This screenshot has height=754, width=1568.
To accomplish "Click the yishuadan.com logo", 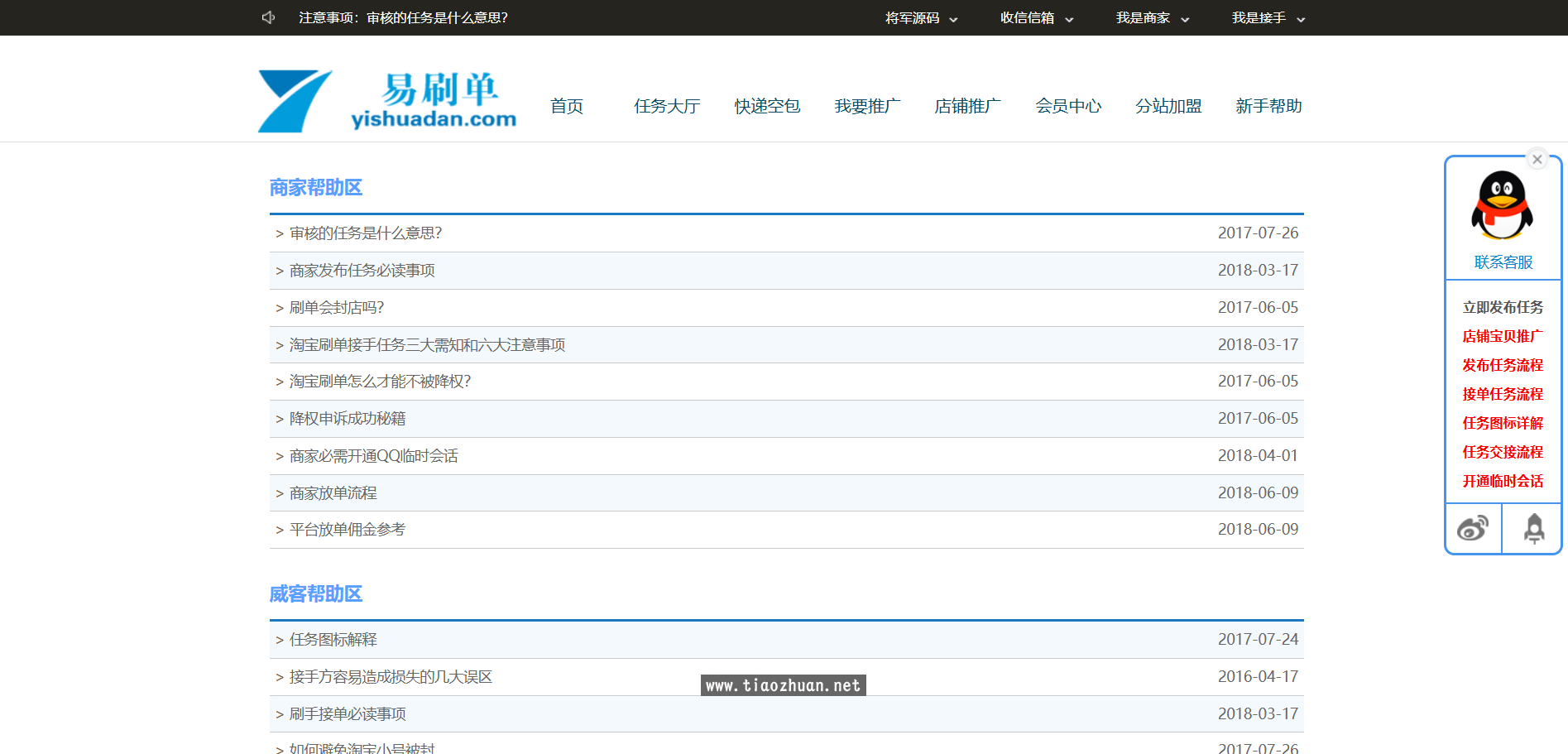I will coord(387,100).
